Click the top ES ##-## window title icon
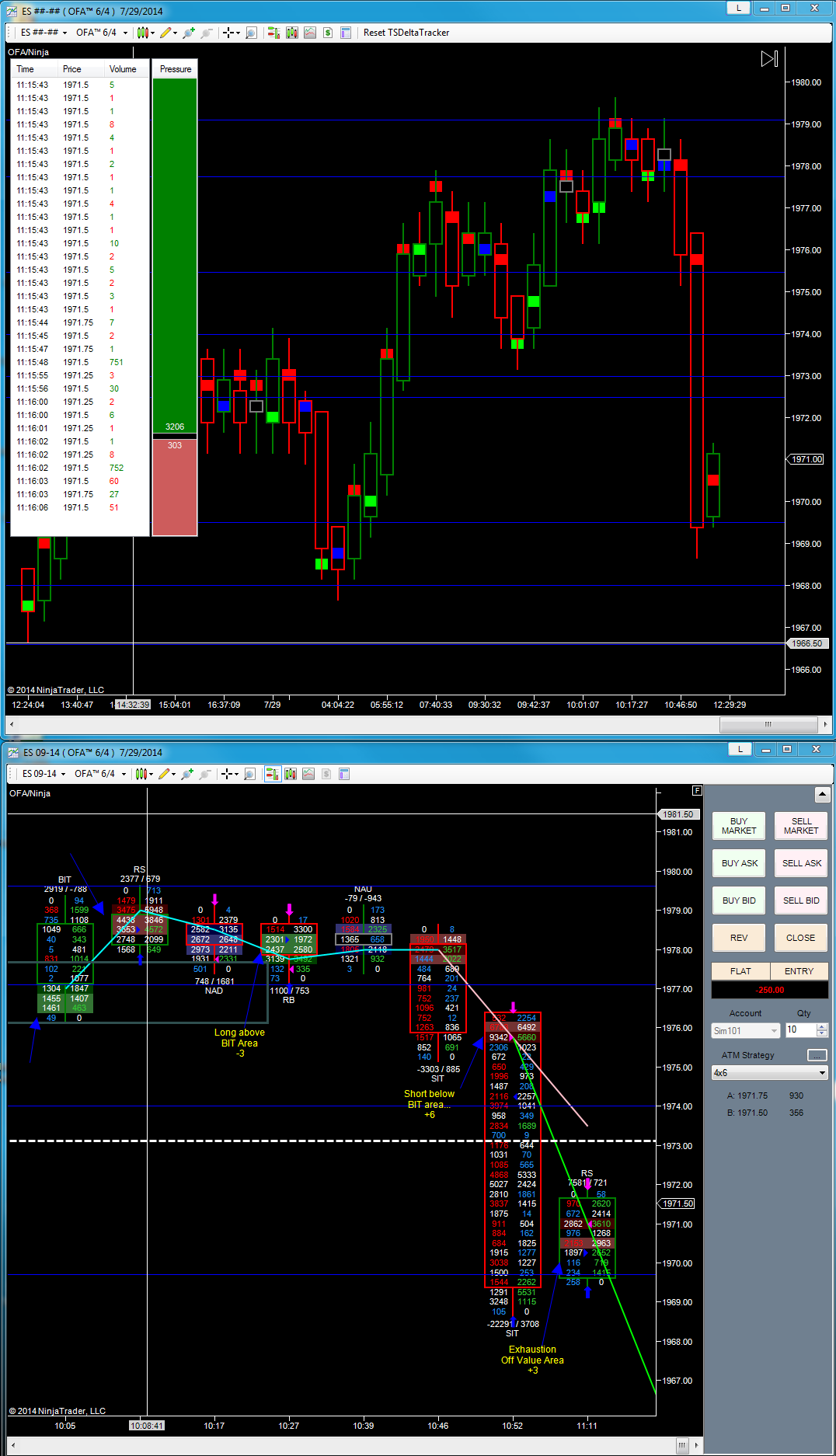Screen dimensions: 836x1456 click(x=12, y=11)
